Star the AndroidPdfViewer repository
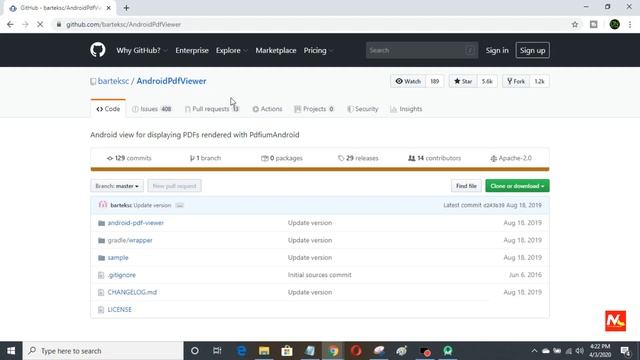640x360 pixels. [463, 81]
